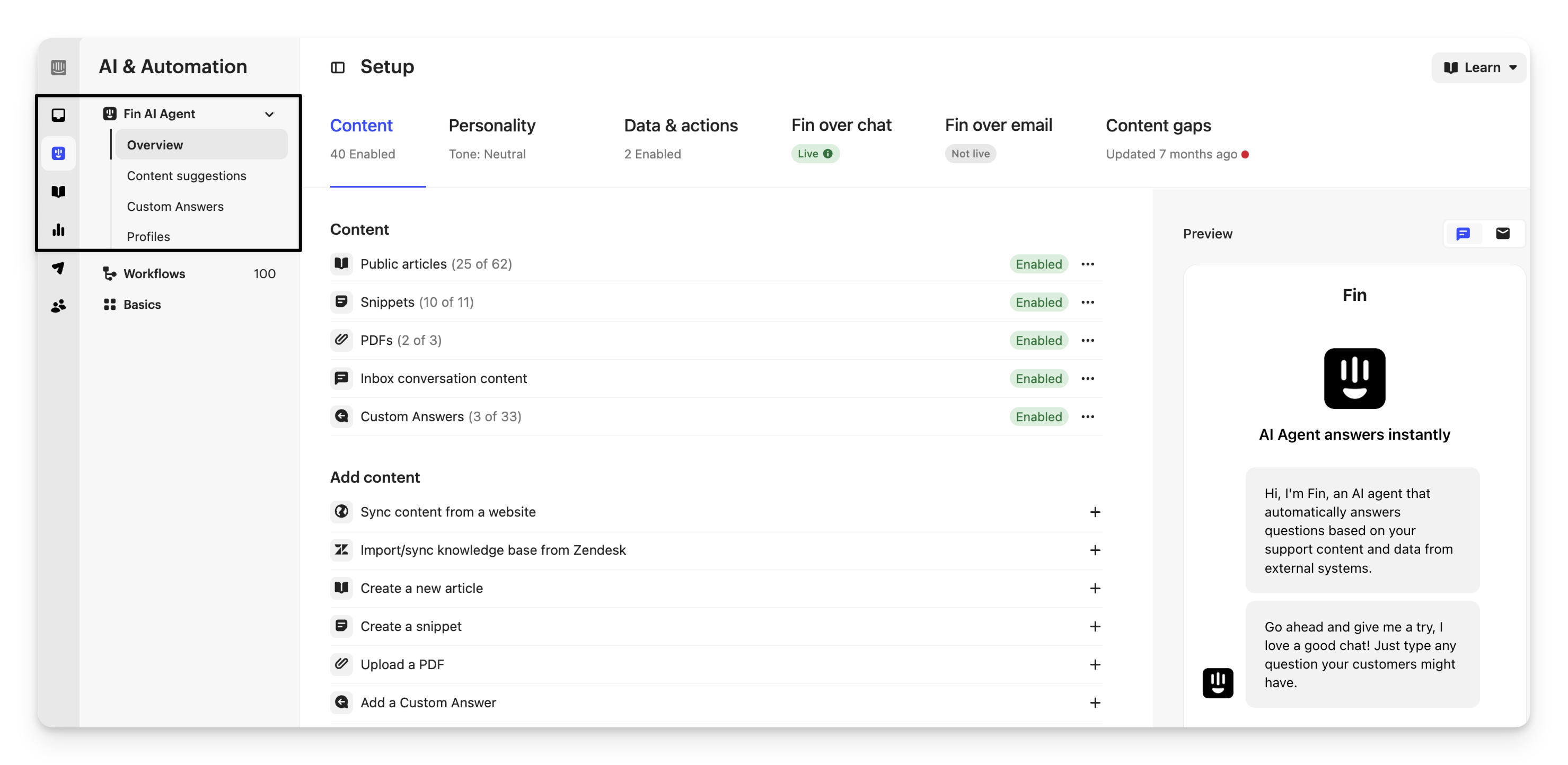
Task: Open options menu for Snippets row
Action: pos(1088,302)
